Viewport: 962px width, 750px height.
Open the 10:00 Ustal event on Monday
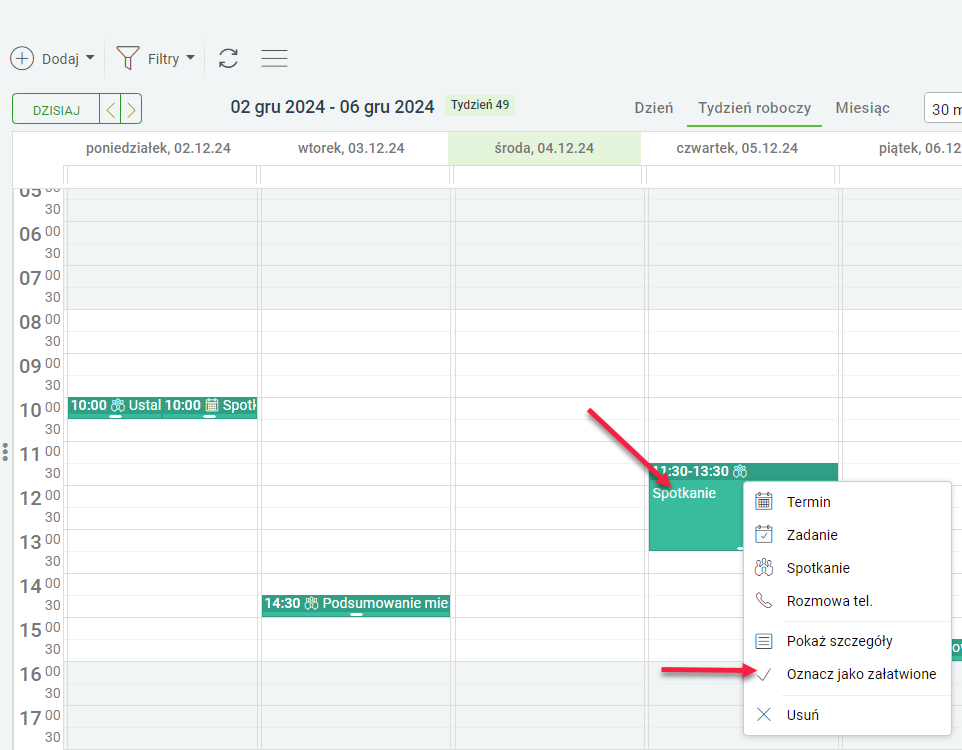click(115, 407)
